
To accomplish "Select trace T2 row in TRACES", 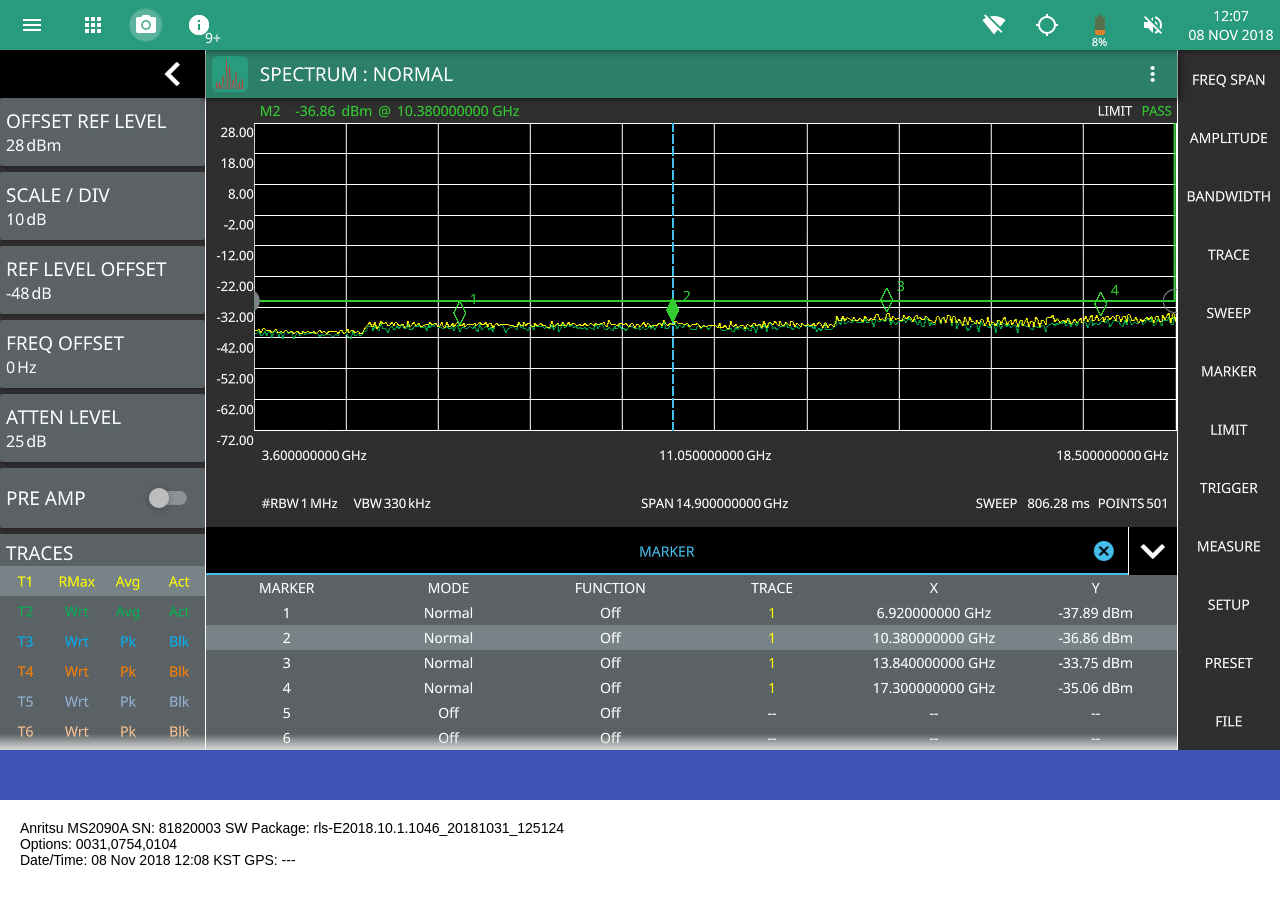I will point(103,611).
